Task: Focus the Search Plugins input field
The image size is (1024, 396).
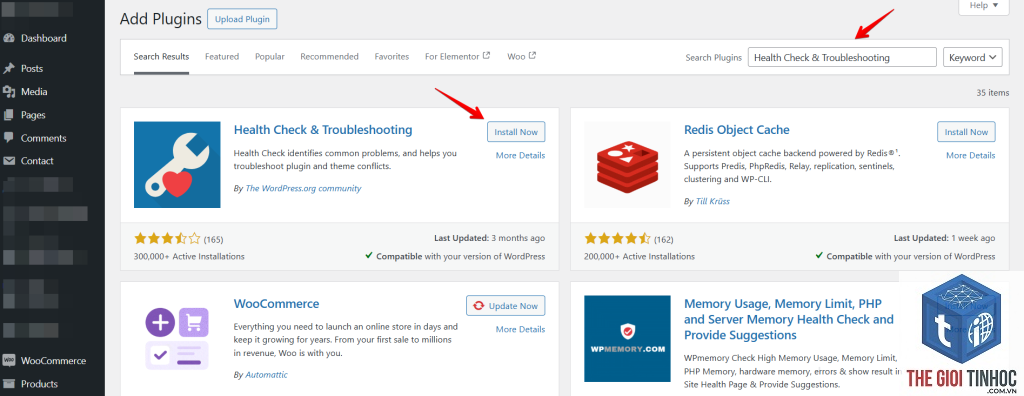Action: pos(842,58)
